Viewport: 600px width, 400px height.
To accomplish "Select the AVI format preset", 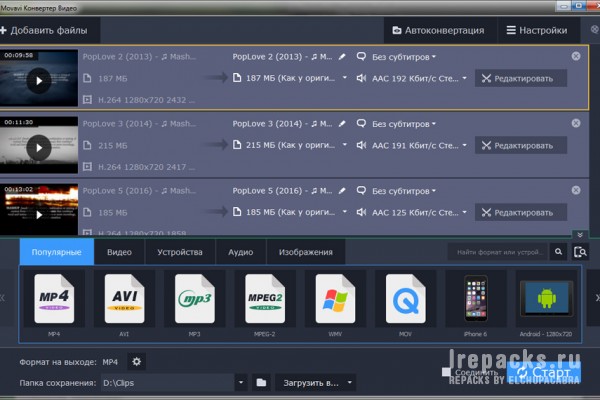I will 124,304.
